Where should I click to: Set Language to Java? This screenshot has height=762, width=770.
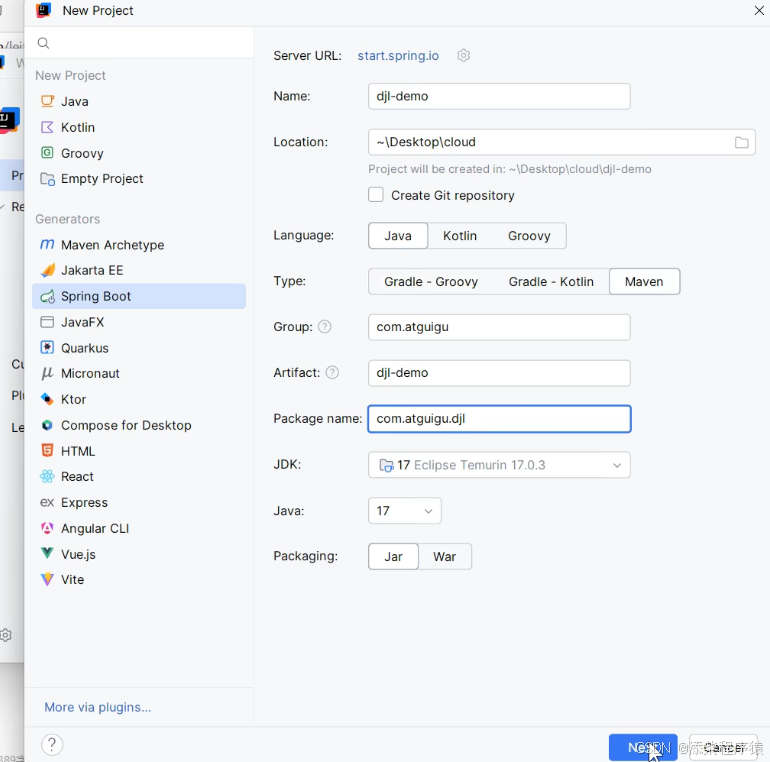398,236
